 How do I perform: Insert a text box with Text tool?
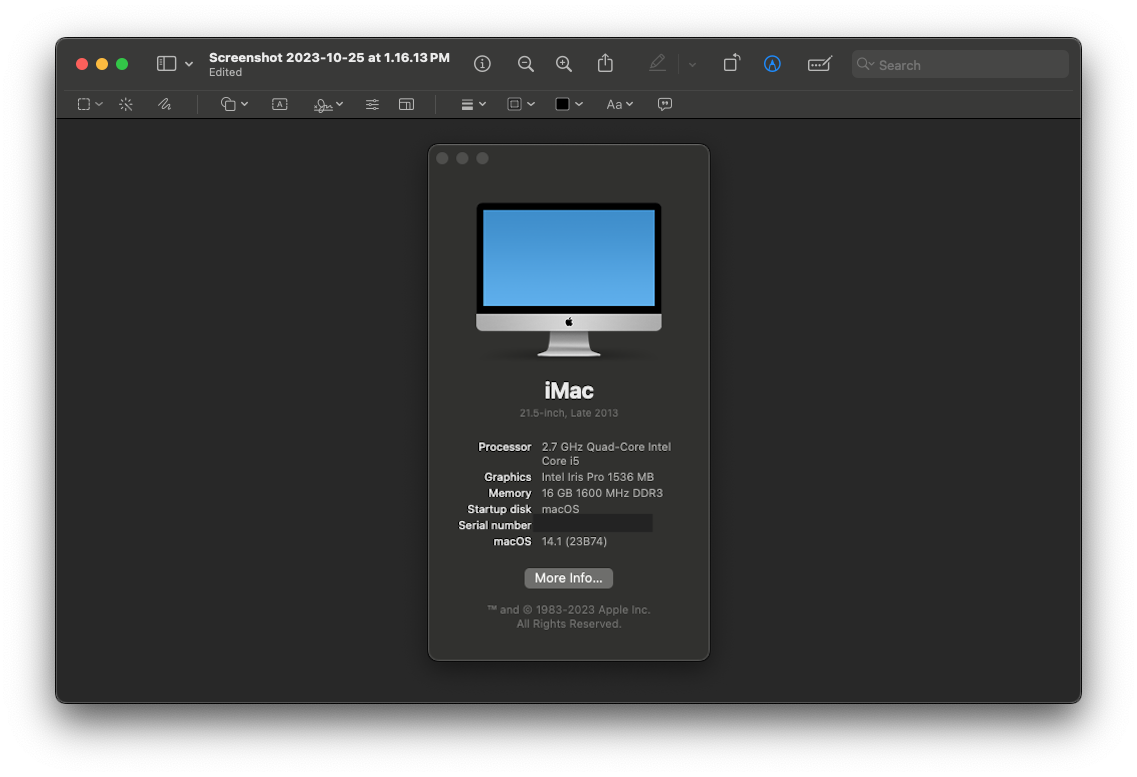[280, 104]
